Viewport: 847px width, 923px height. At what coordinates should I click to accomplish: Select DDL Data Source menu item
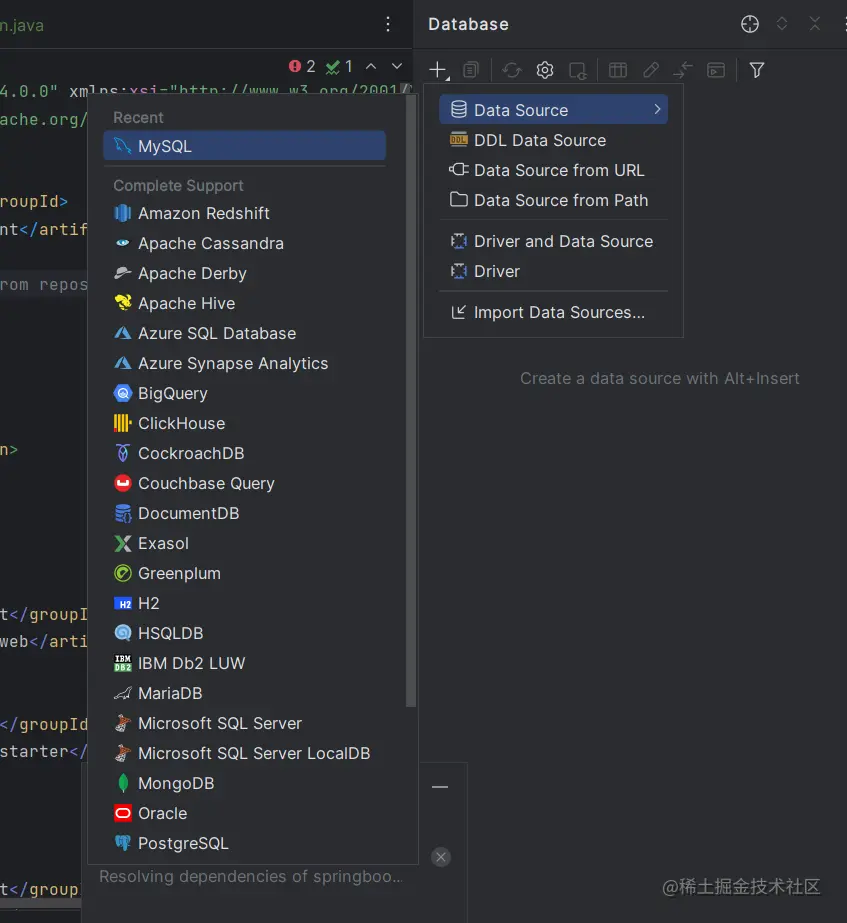(553, 140)
